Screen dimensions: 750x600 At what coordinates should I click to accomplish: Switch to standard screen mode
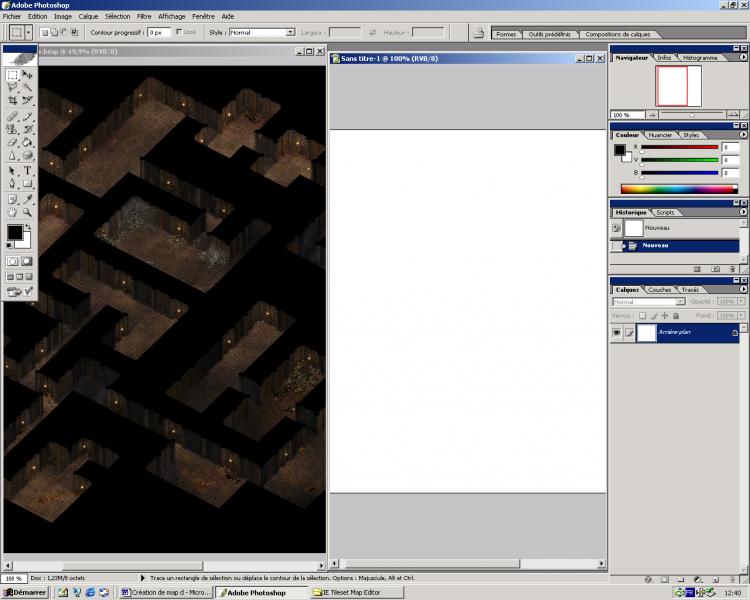click(x=10, y=277)
